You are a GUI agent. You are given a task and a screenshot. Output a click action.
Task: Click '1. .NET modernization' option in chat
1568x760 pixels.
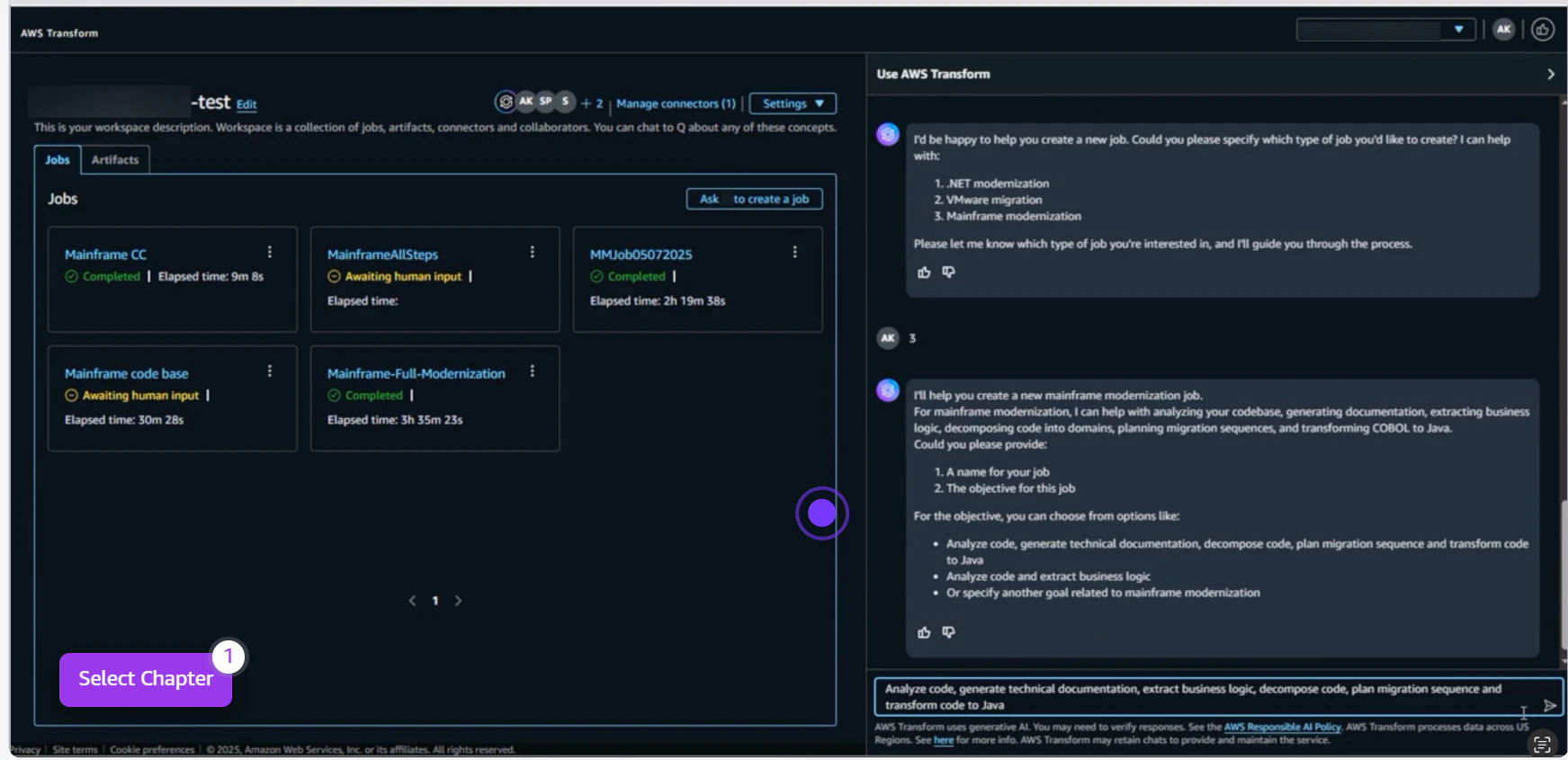pos(991,183)
